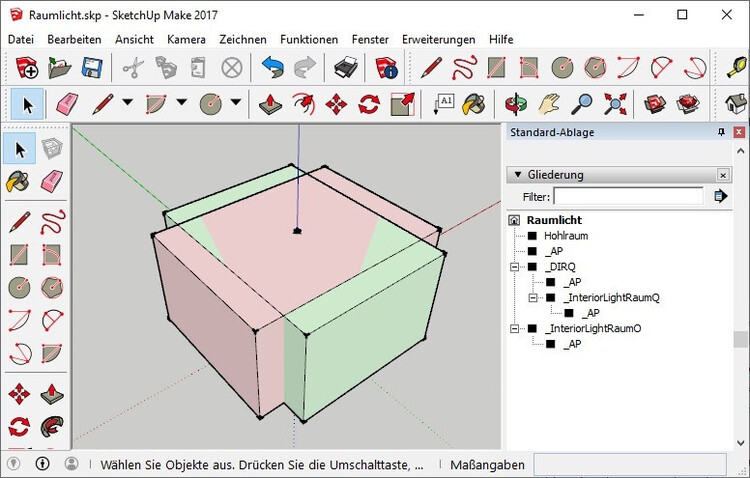Click the Zoom Extents icon
Screen dimensions: 750x478
point(615,103)
